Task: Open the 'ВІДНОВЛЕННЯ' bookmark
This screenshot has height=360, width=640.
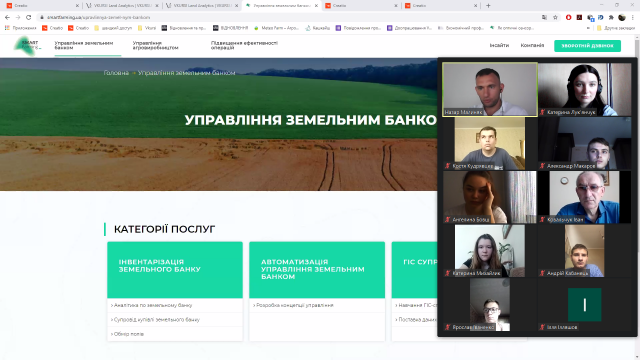Action: point(231,28)
